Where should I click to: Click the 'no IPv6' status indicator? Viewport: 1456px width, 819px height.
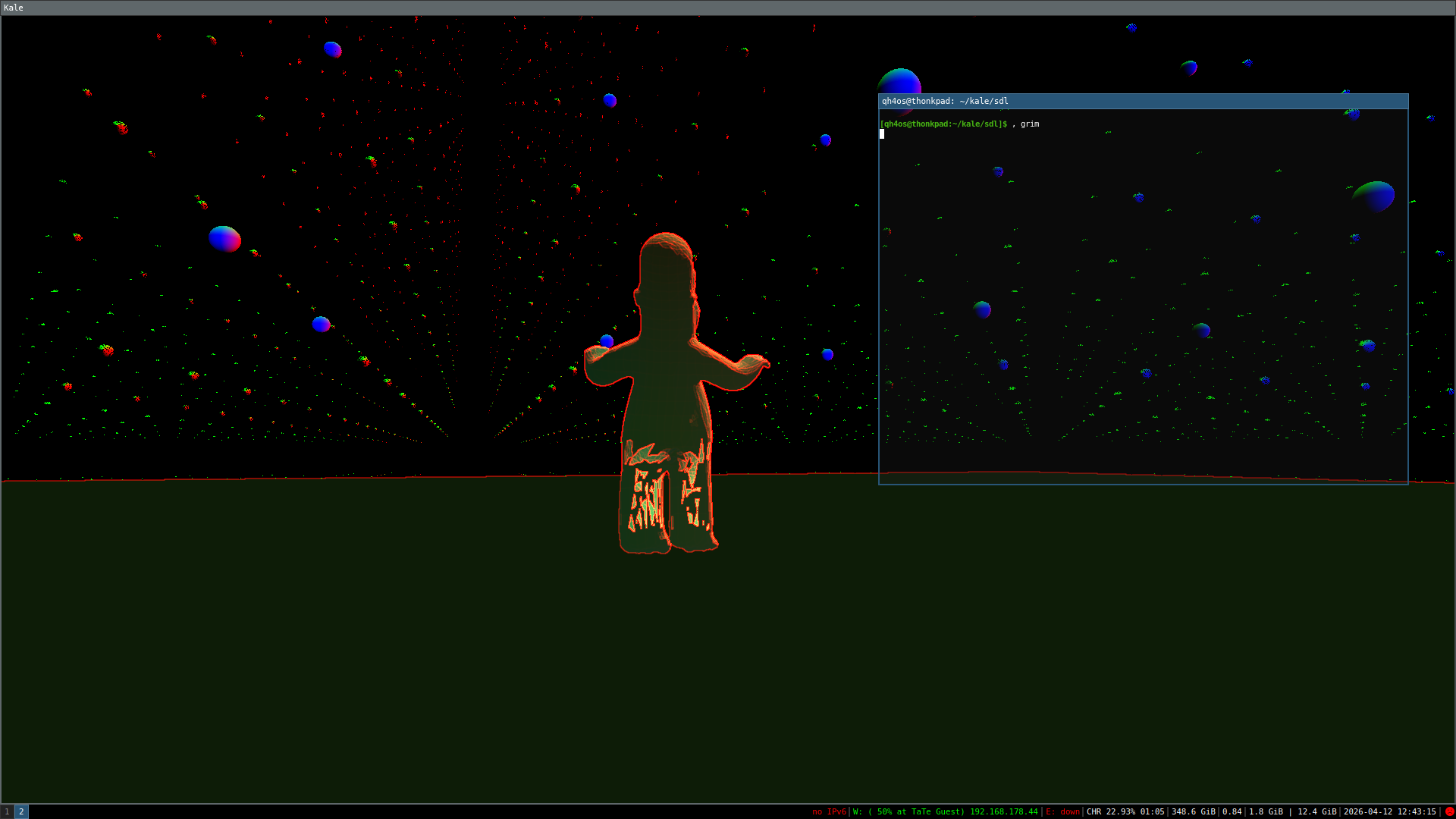[828, 811]
